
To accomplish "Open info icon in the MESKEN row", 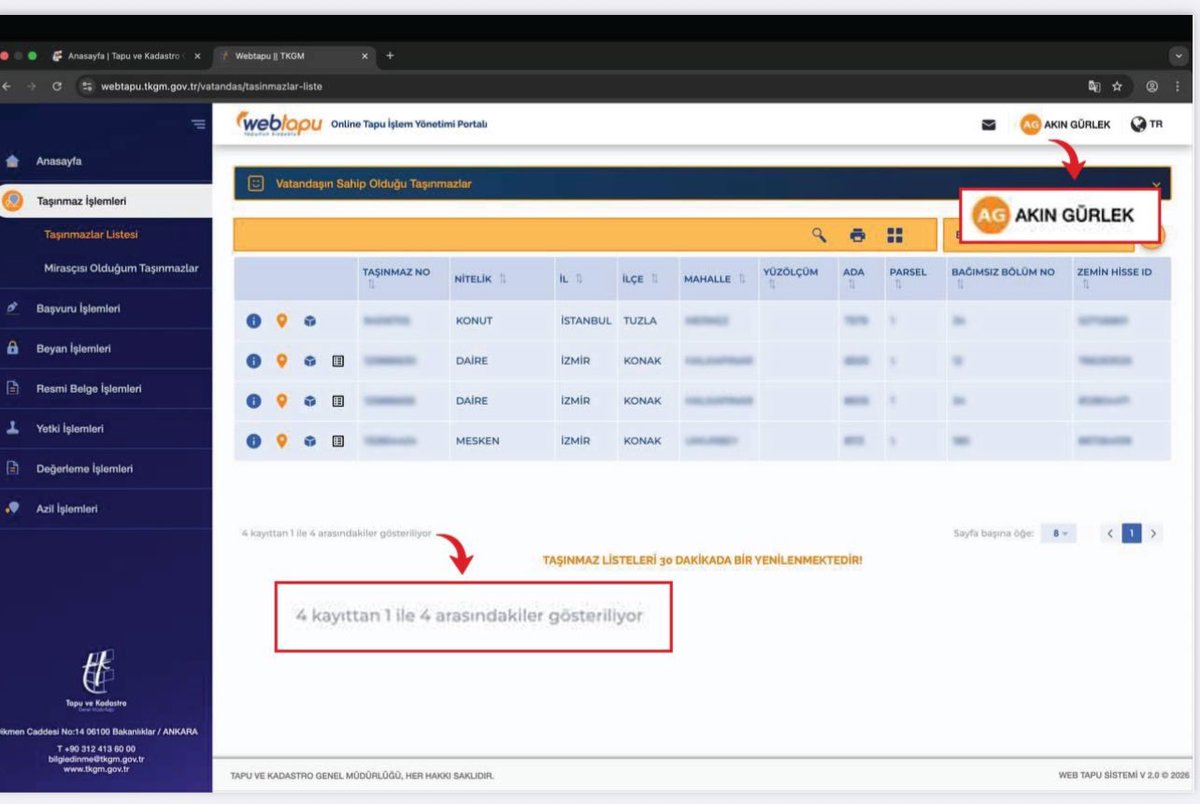I will coord(254,441).
